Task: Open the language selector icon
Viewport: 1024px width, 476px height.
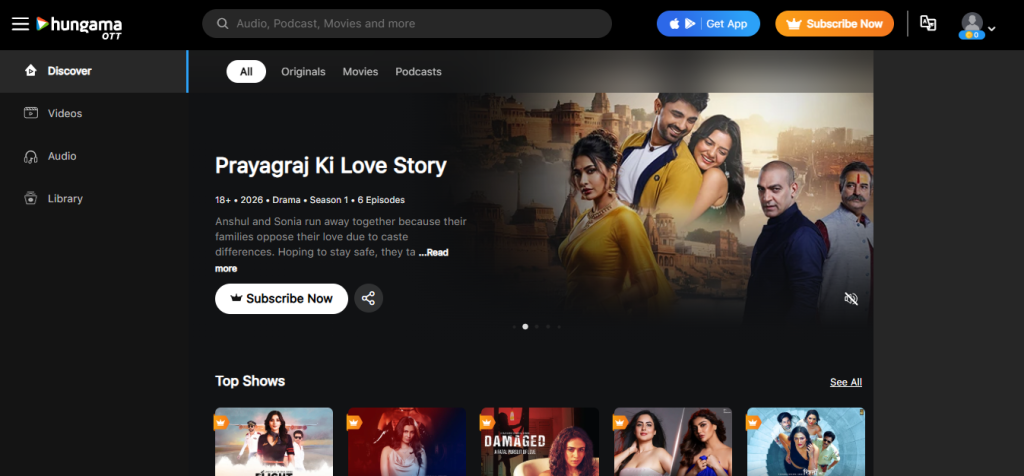Action: (928, 24)
